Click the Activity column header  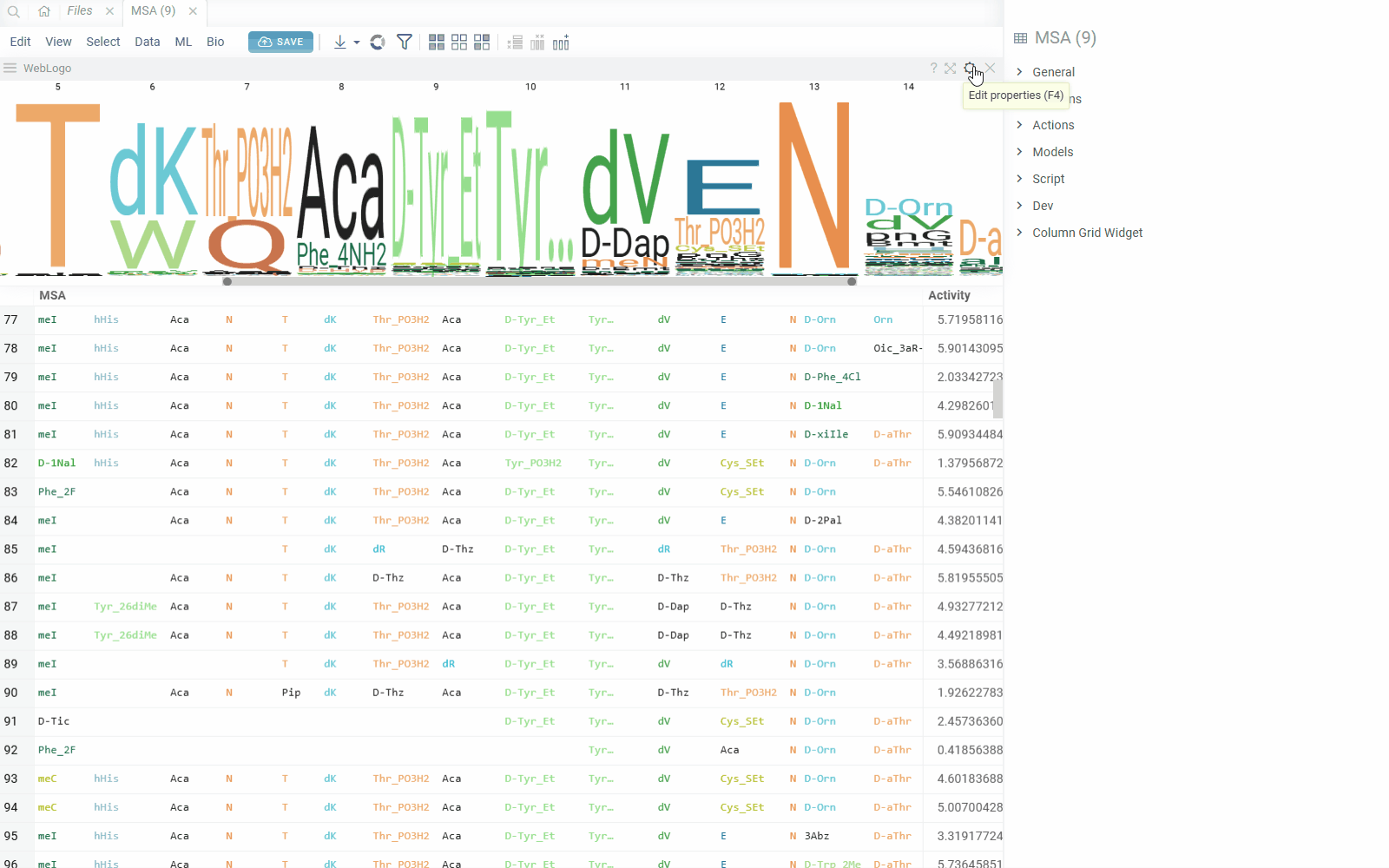[949, 295]
